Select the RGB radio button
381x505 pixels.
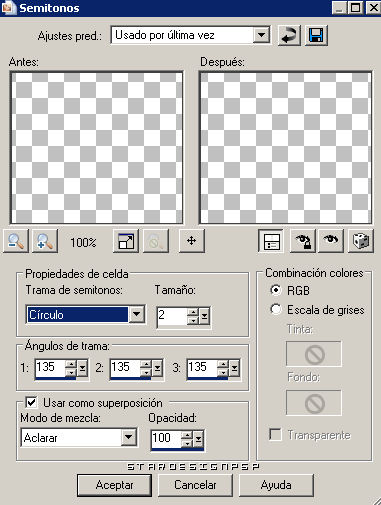[276, 290]
